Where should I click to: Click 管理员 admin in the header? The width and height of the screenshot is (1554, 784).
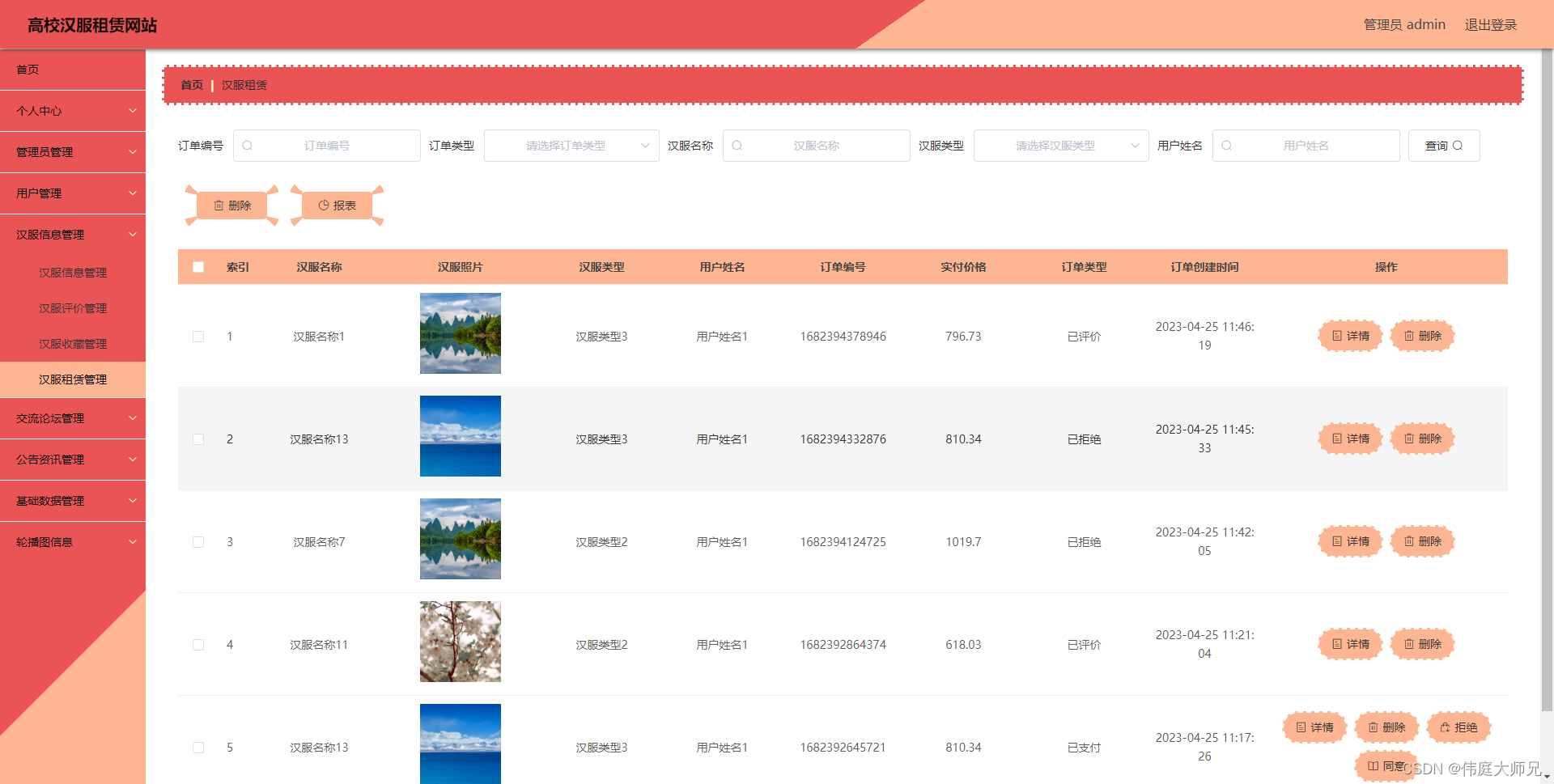coord(1404,25)
